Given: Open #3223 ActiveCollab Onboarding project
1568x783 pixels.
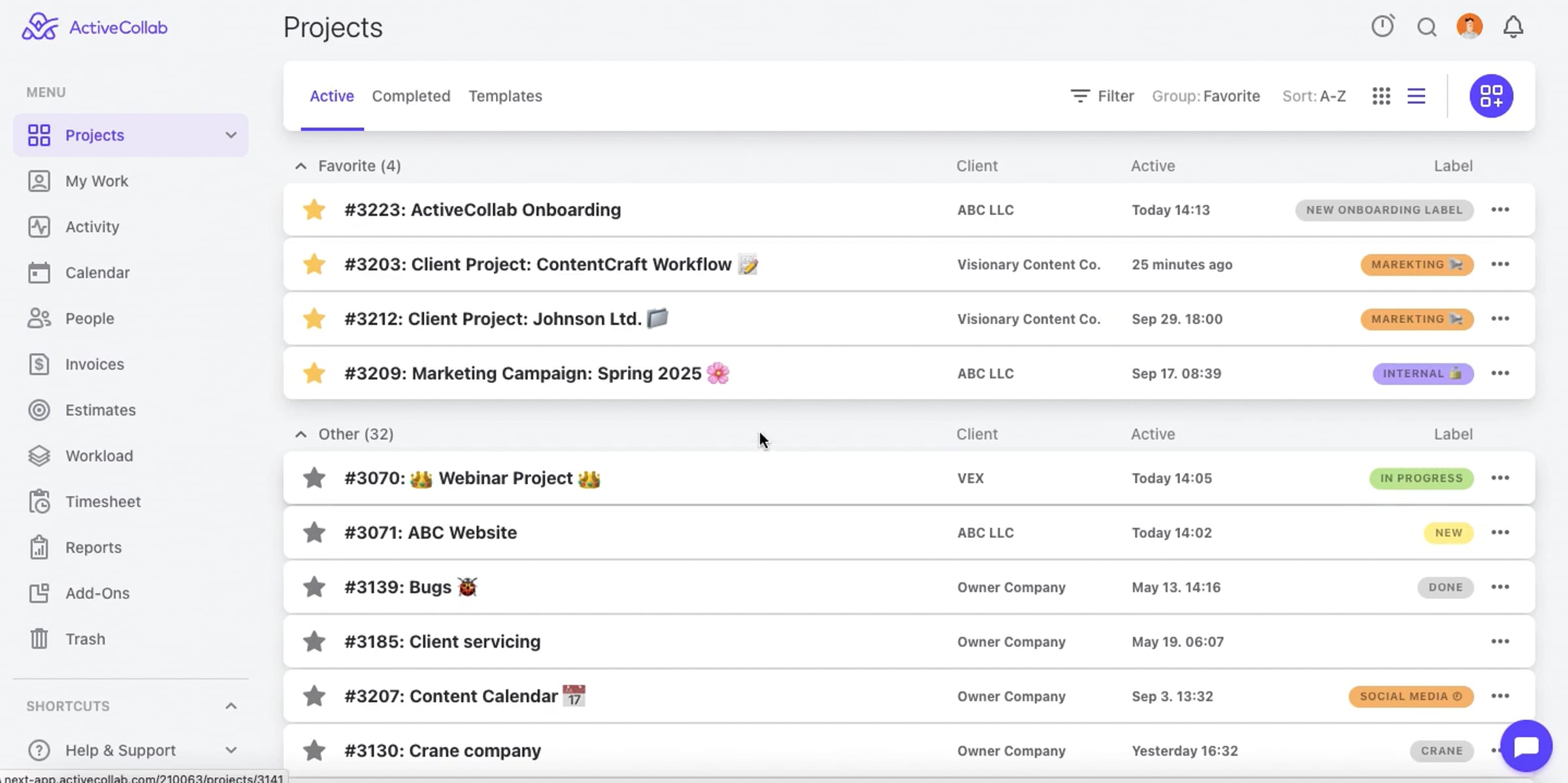Looking at the screenshot, I should [x=483, y=210].
